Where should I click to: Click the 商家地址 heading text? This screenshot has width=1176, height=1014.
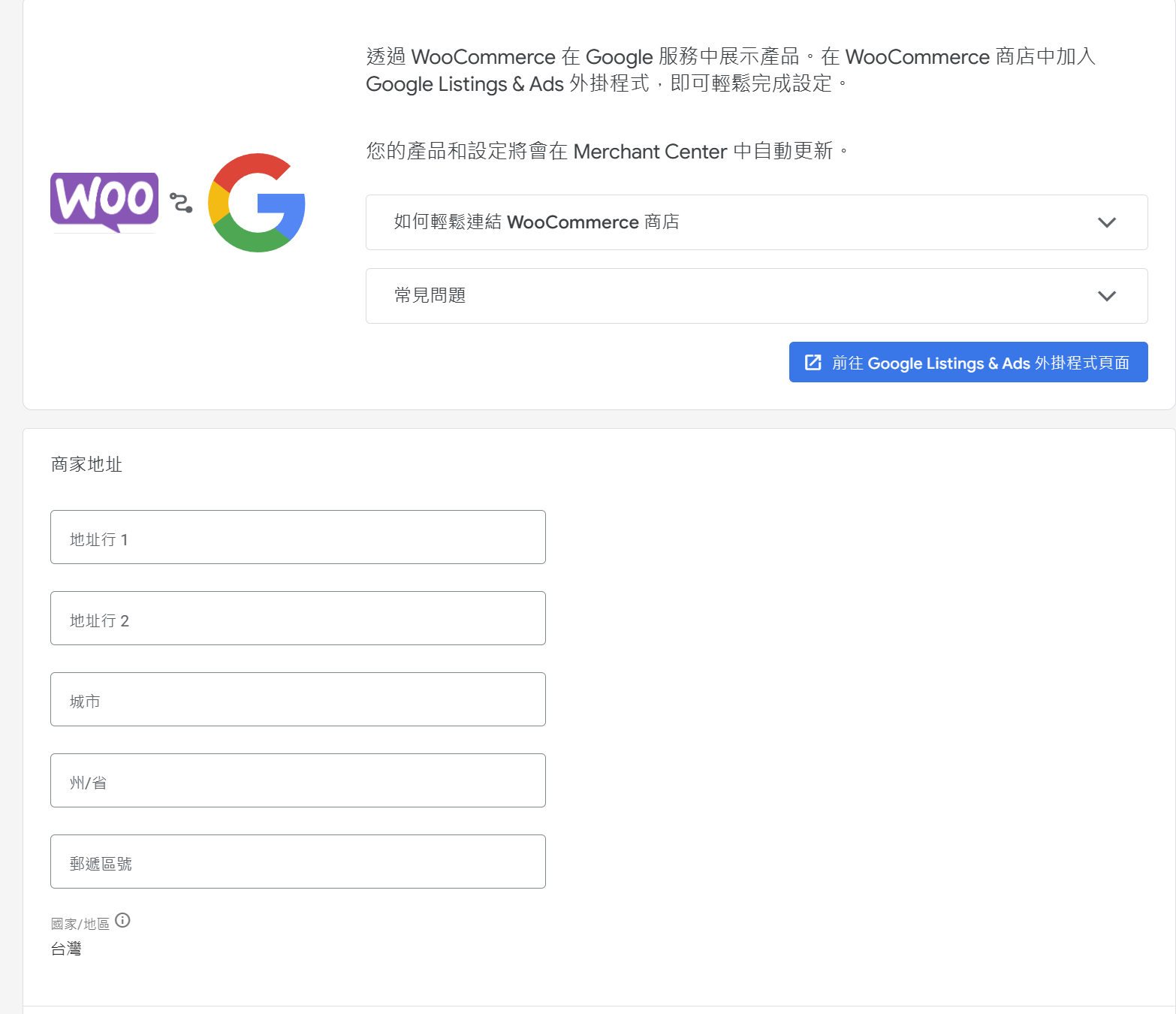pyautogui.click(x=86, y=464)
